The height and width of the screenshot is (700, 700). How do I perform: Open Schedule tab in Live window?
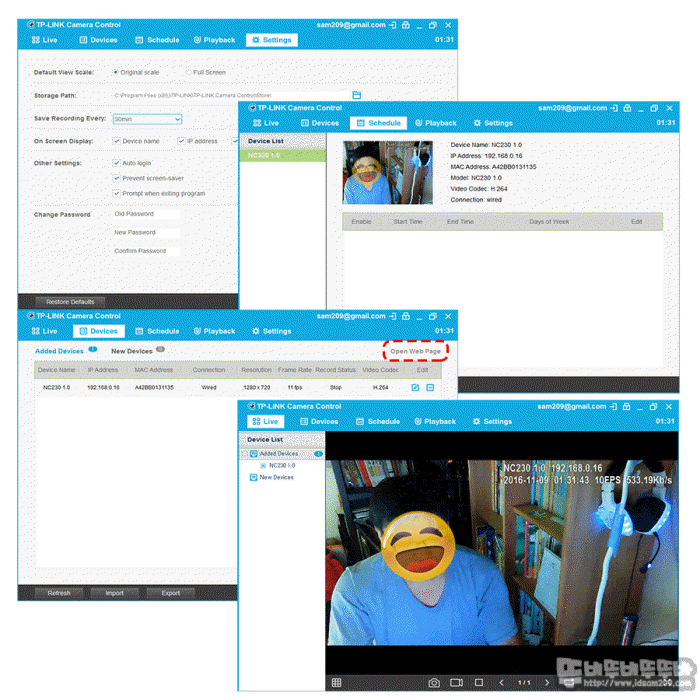pyautogui.click(x=378, y=421)
